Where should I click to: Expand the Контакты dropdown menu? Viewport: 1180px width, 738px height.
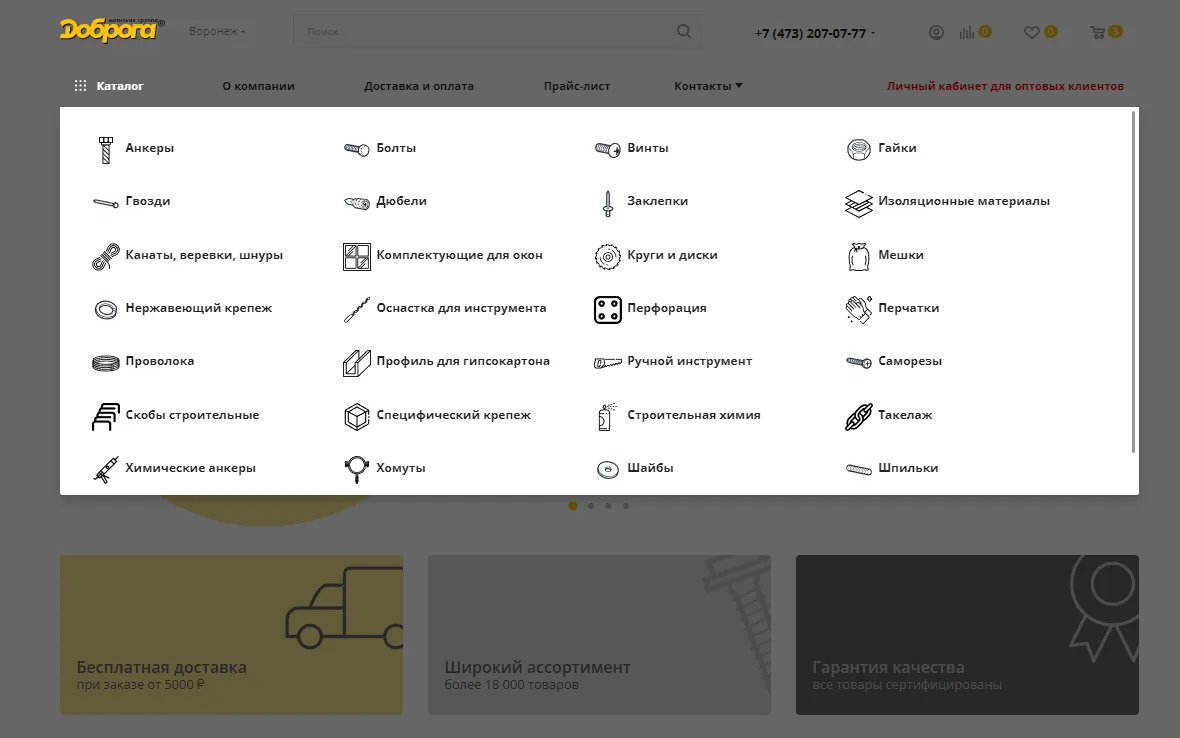click(708, 86)
